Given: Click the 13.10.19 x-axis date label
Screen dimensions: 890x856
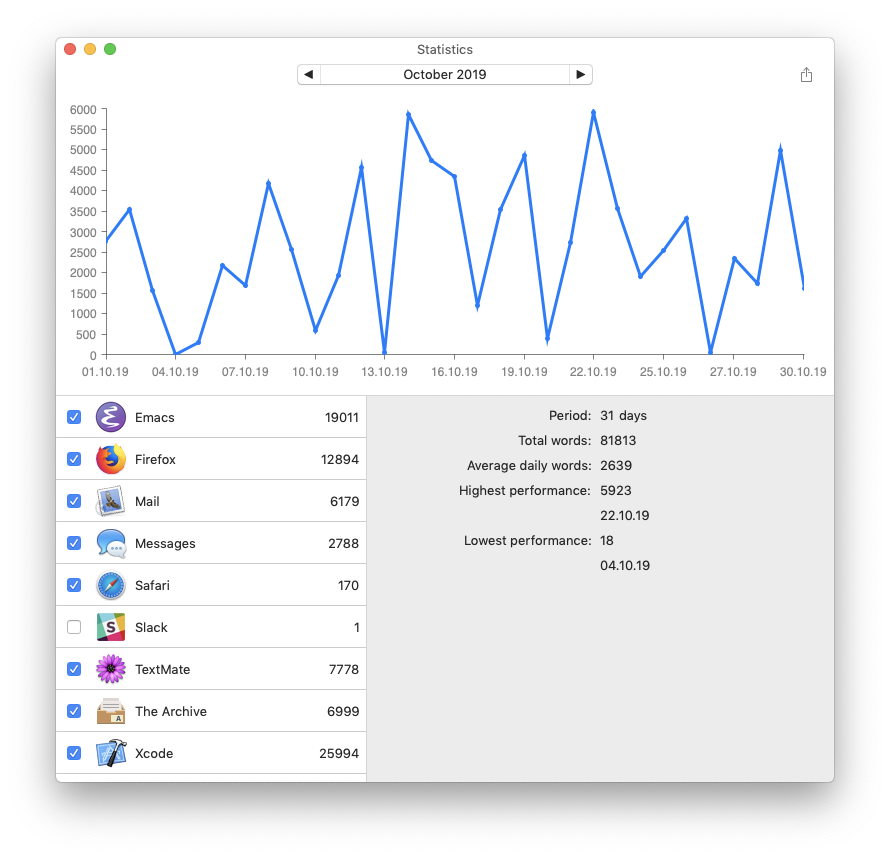Looking at the screenshot, I should [x=384, y=372].
